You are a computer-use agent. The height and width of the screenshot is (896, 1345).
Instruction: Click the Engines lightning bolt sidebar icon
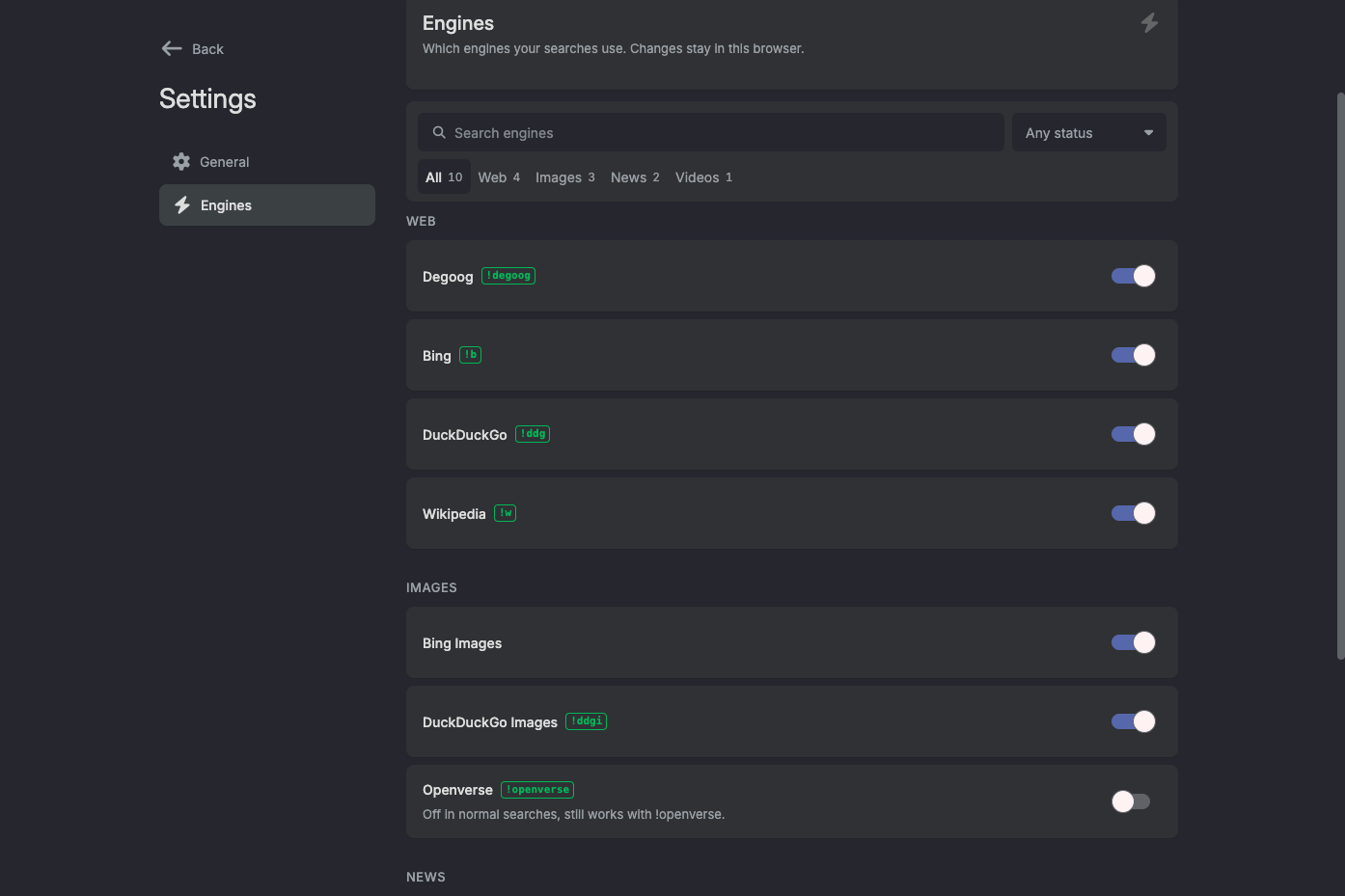[x=182, y=204]
